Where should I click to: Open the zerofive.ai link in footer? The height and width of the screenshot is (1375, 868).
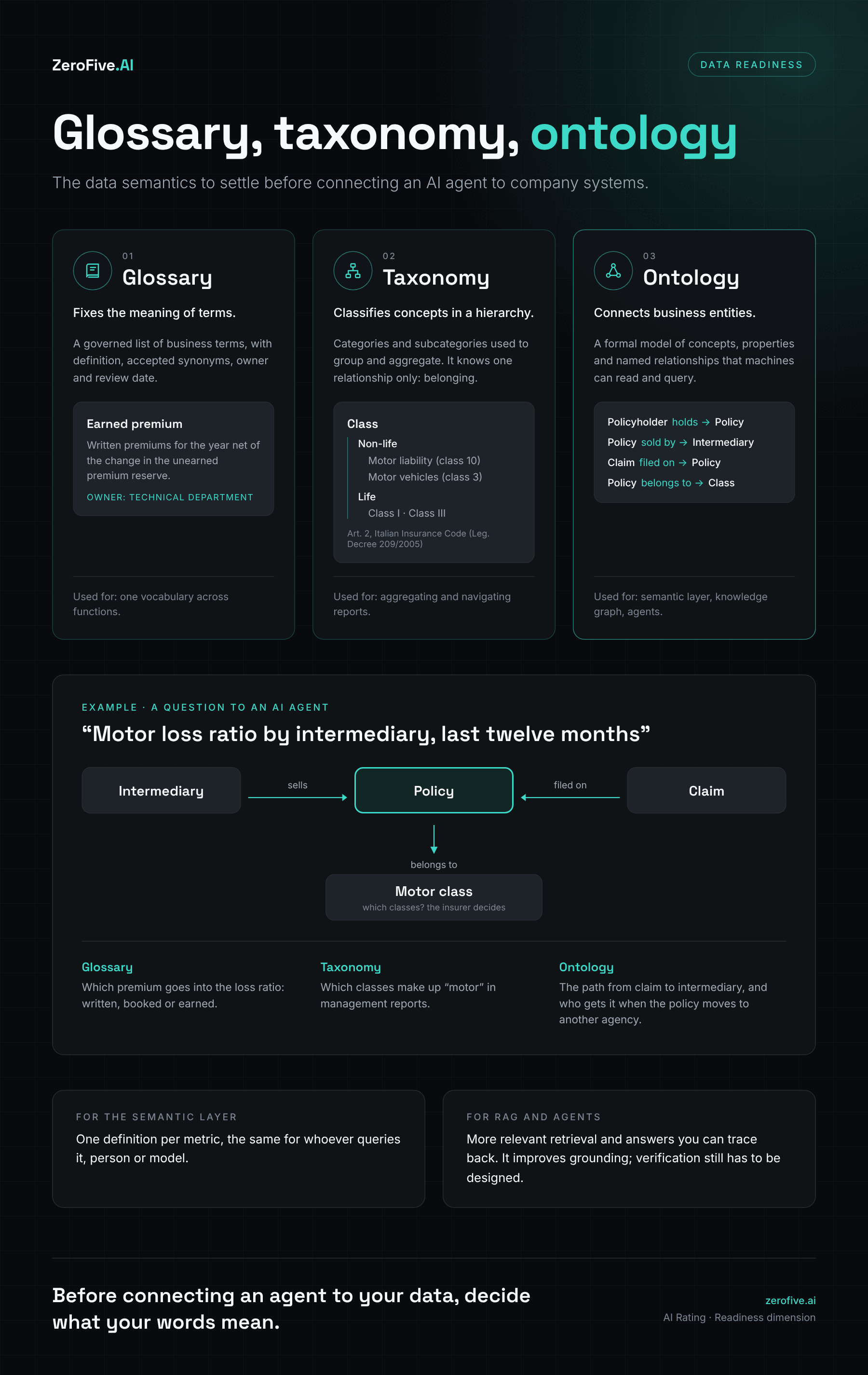[790, 1300]
